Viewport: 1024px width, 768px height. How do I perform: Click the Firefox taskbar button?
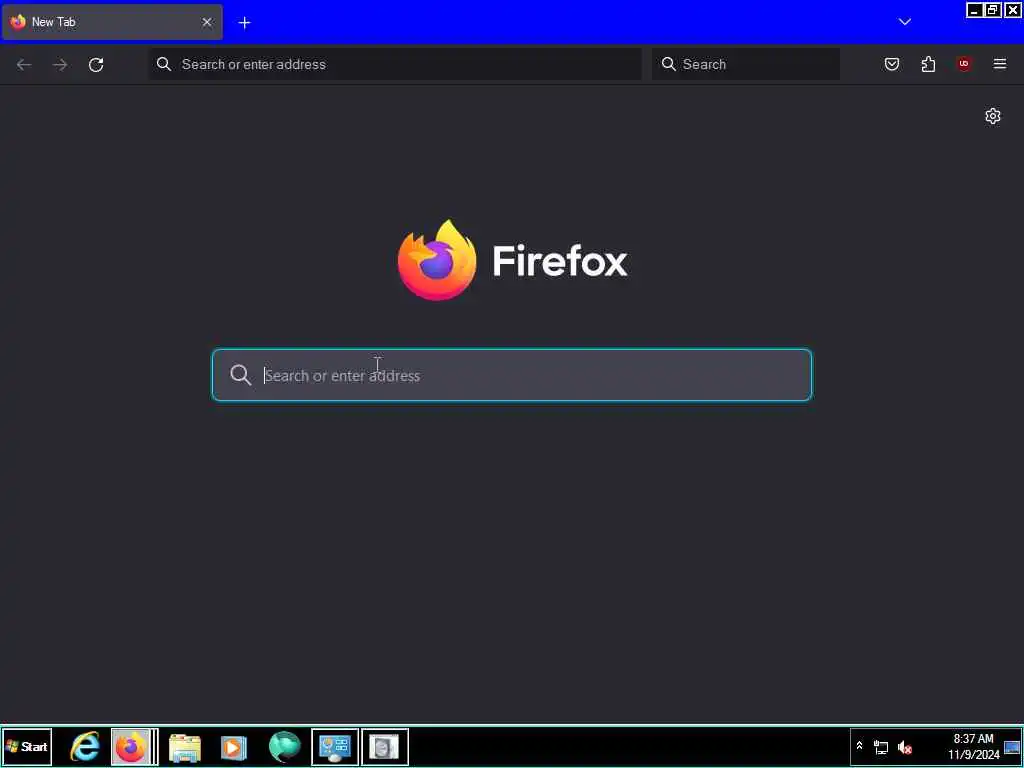point(133,746)
